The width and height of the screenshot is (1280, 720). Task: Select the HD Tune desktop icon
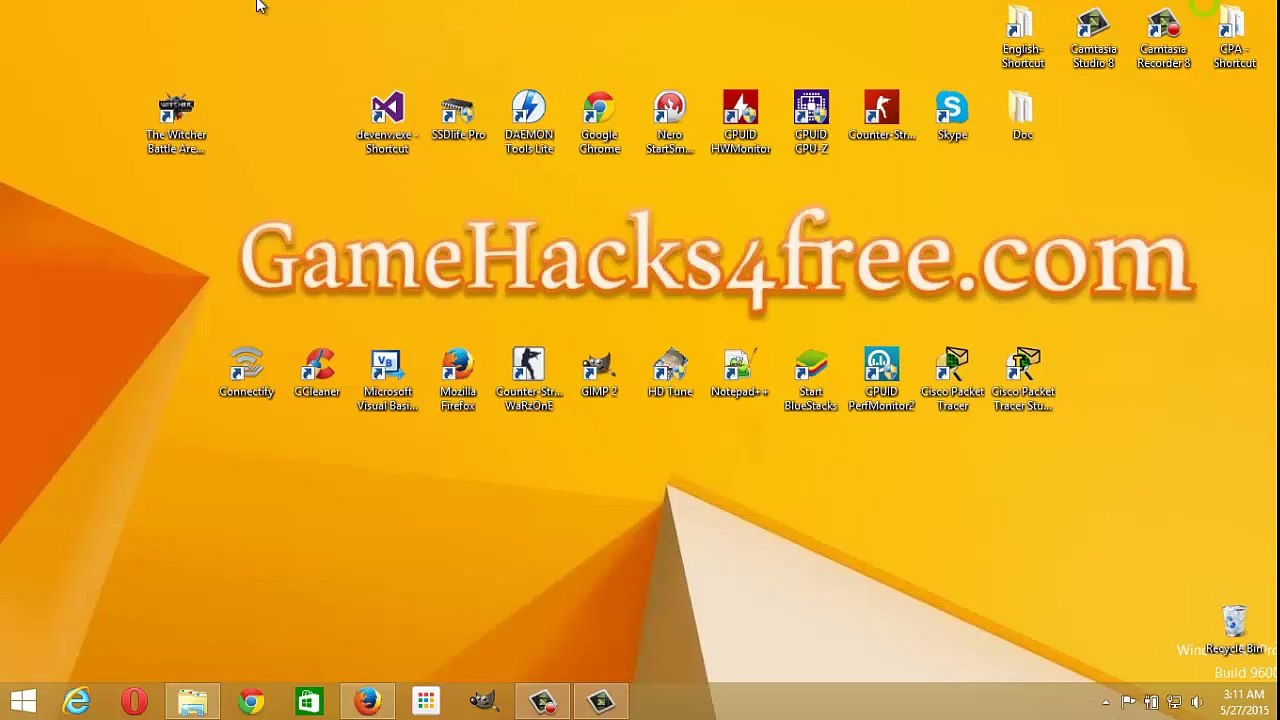click(x=670, y=373)
